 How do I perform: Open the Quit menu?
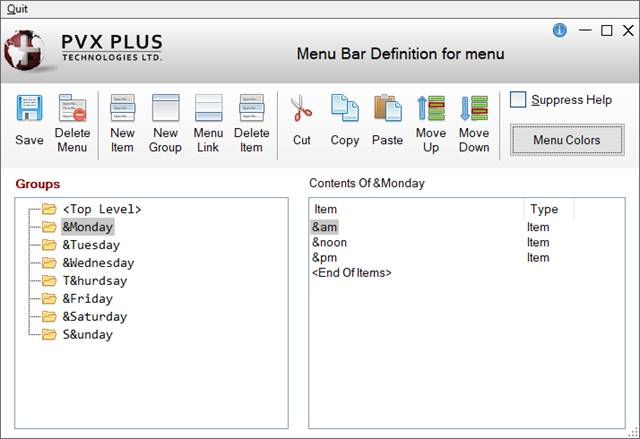click(17, 8)
